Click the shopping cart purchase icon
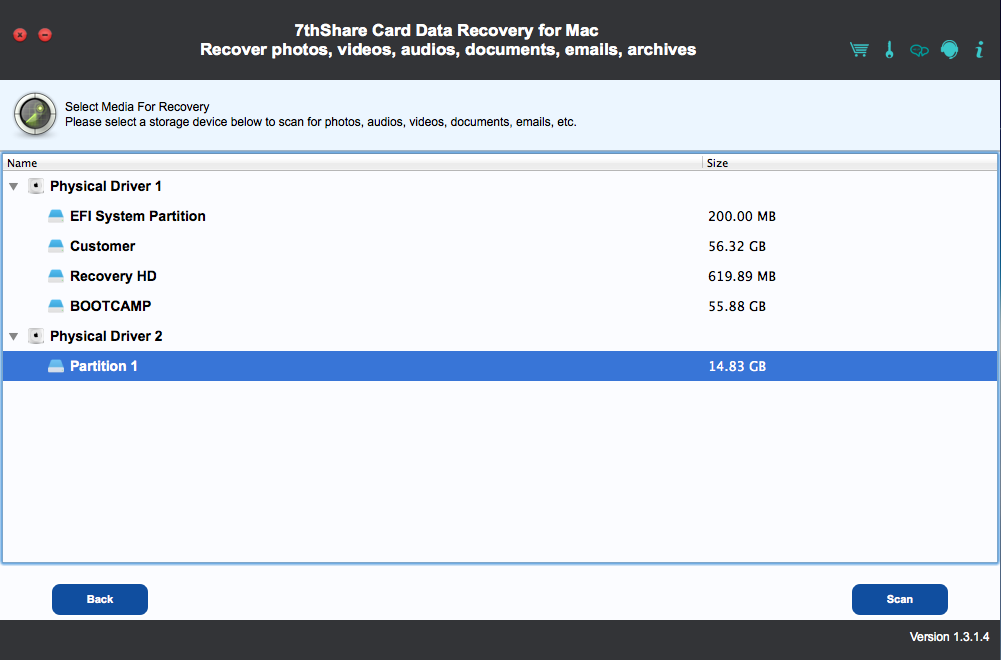 859,50
